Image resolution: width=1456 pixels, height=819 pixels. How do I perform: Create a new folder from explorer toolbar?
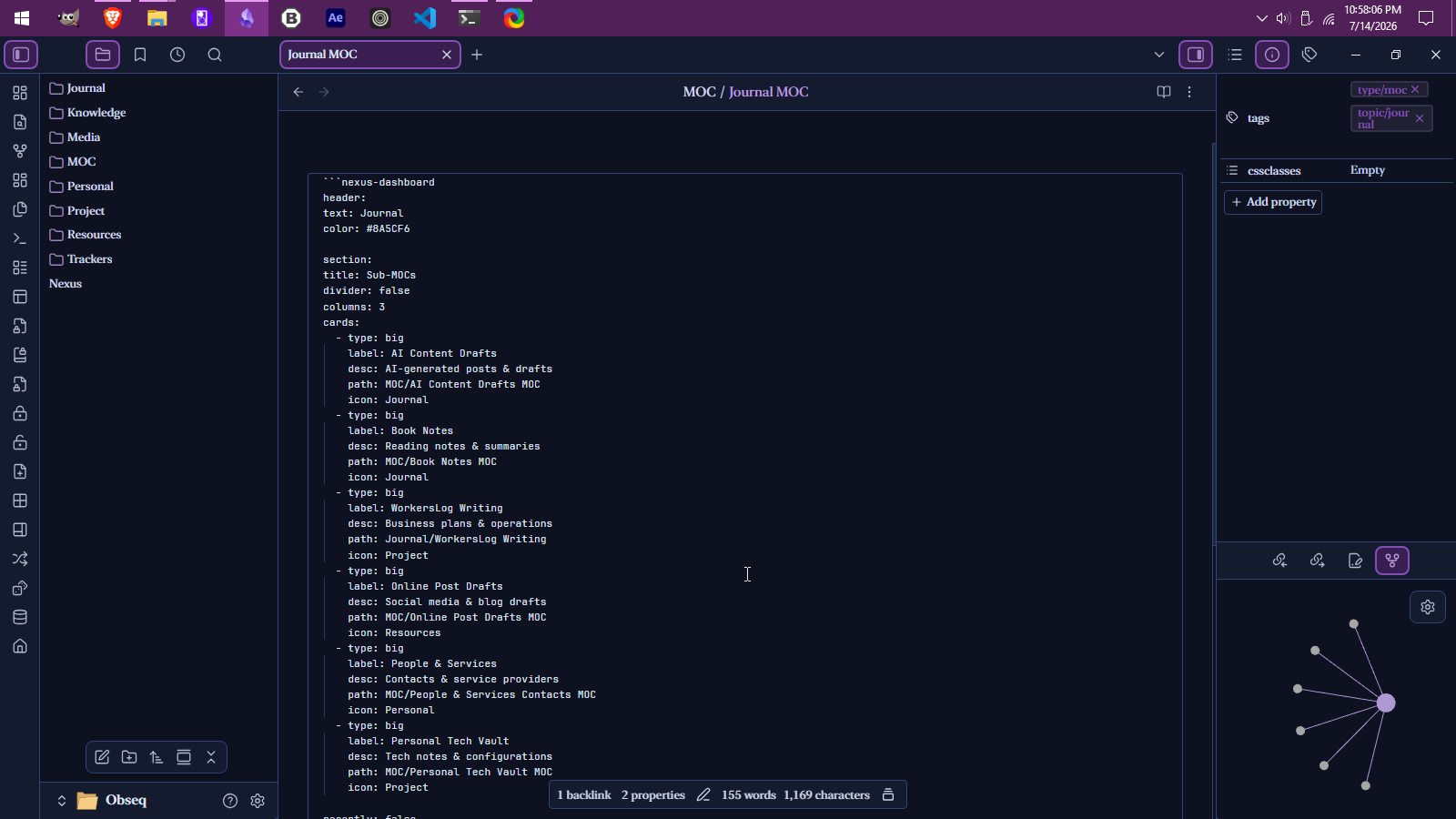pyautogui.click(x=129, y=757)
